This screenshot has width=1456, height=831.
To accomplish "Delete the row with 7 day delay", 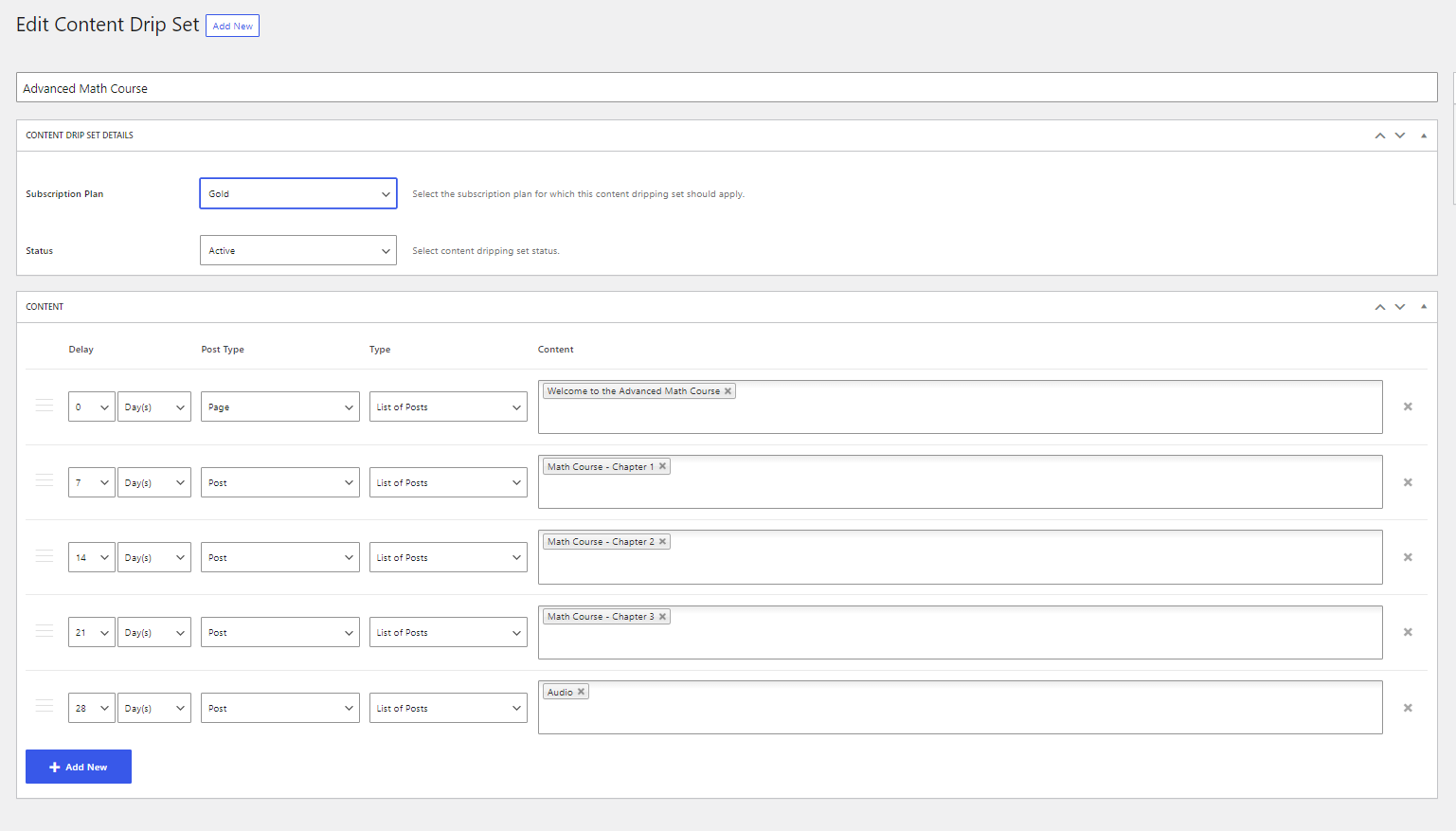I will [x=1408, y=482].
